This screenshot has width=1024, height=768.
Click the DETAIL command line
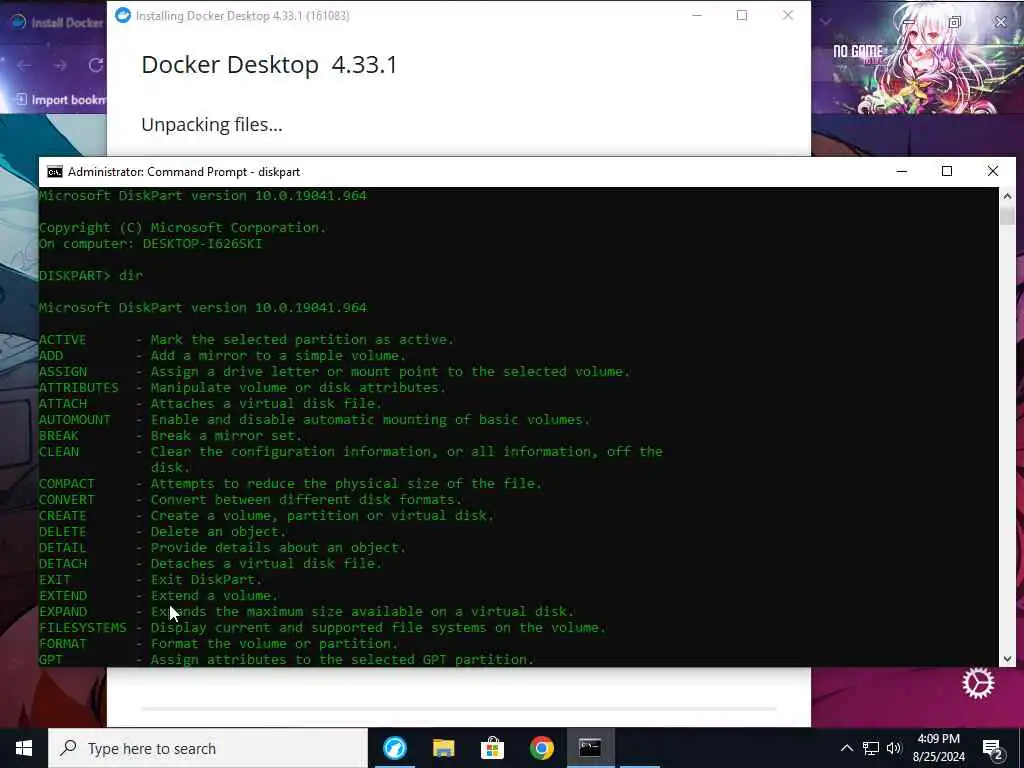click(x=223, y=547)
